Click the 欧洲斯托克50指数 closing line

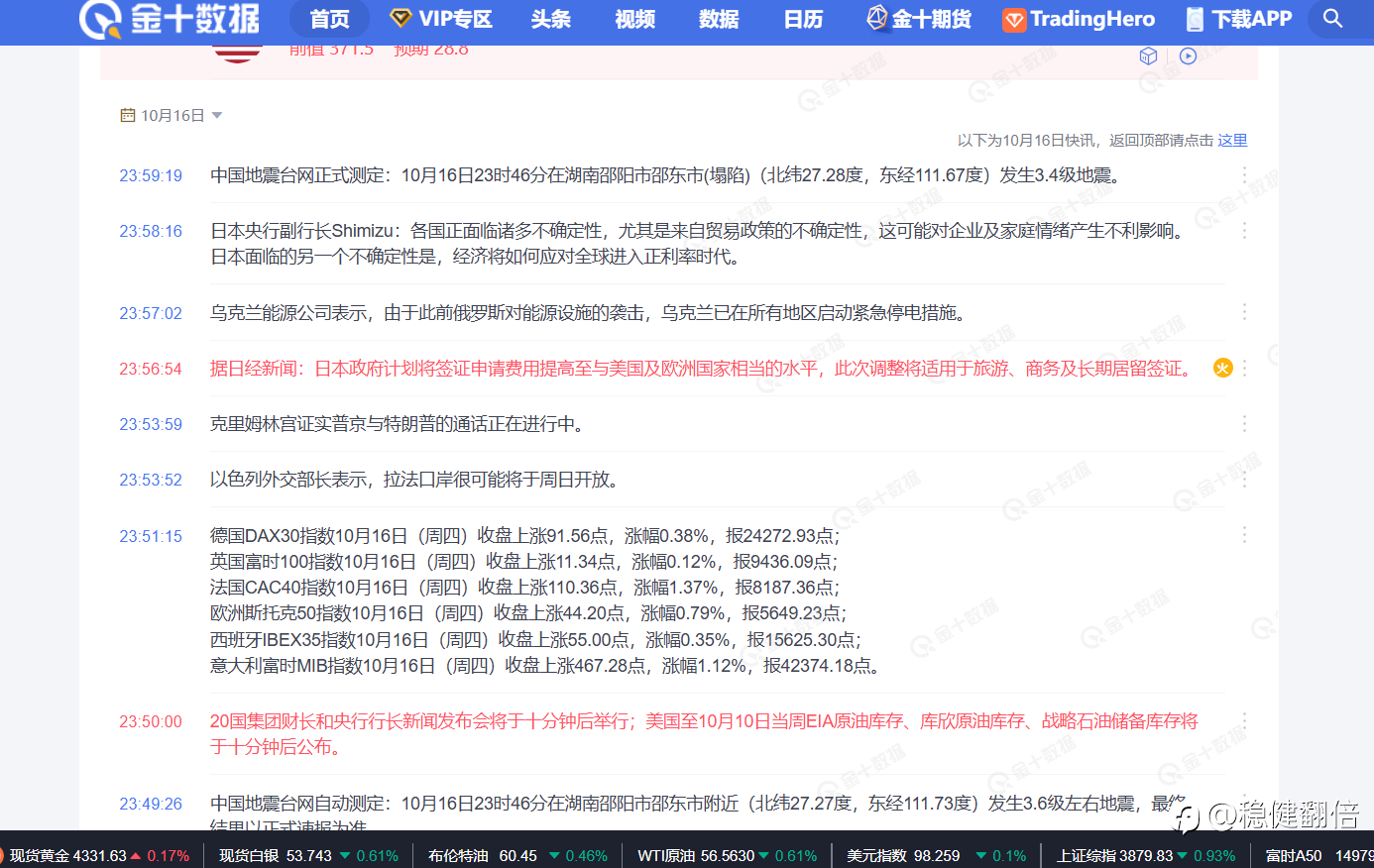tap(529, 613)
